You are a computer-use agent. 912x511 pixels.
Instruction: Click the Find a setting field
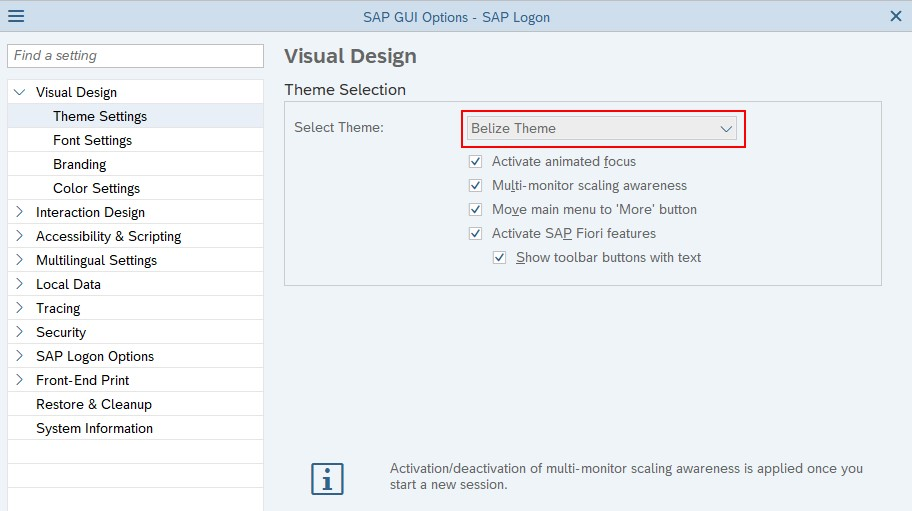[x=136, y=56]
